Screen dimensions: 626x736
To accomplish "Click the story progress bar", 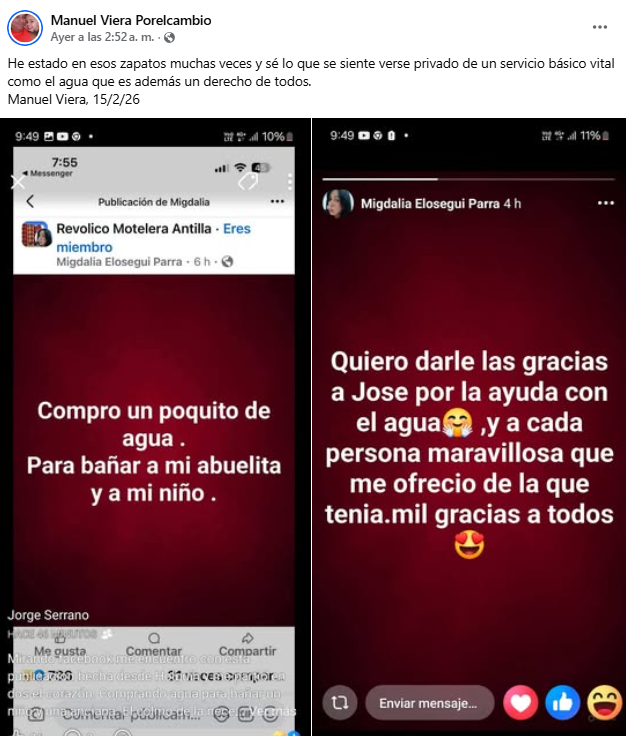I will click(468, 179).
